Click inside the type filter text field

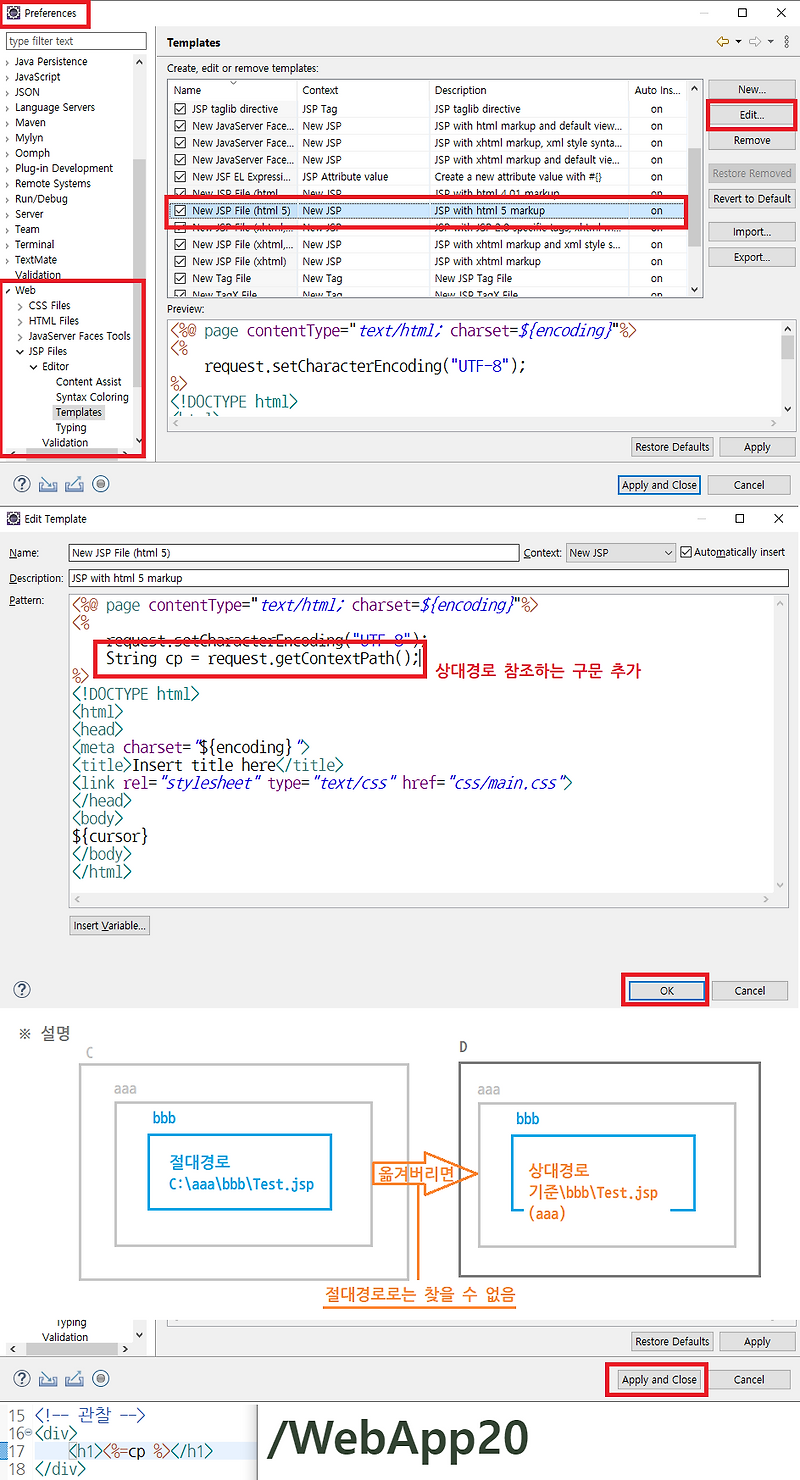tap(75, 40)
